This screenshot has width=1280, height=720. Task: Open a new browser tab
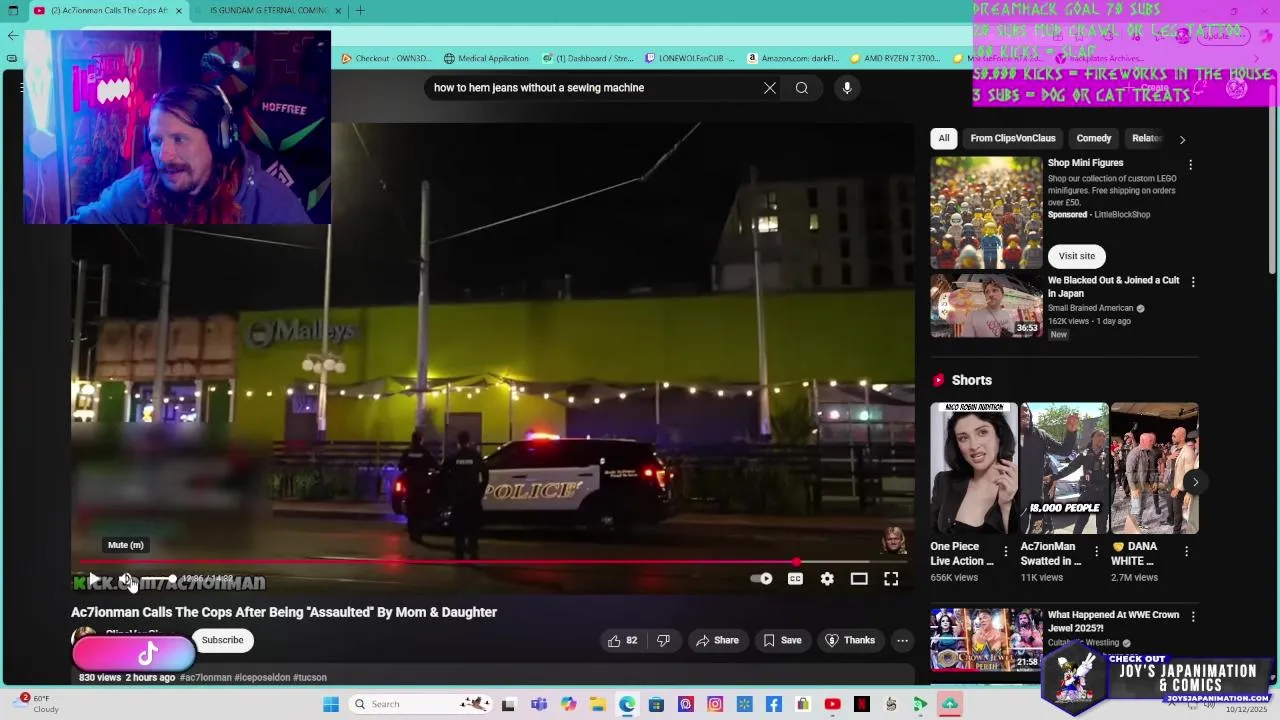[x=360, y=10]
